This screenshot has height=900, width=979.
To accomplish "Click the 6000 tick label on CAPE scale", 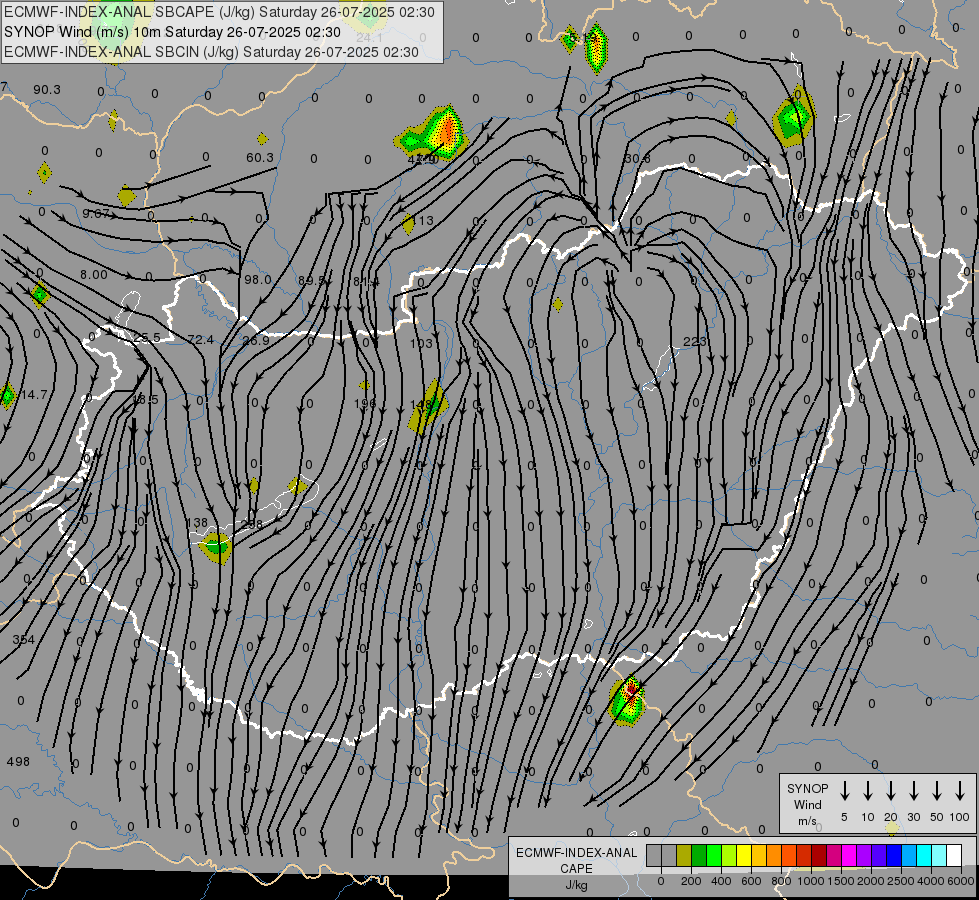I will (961, 881).
